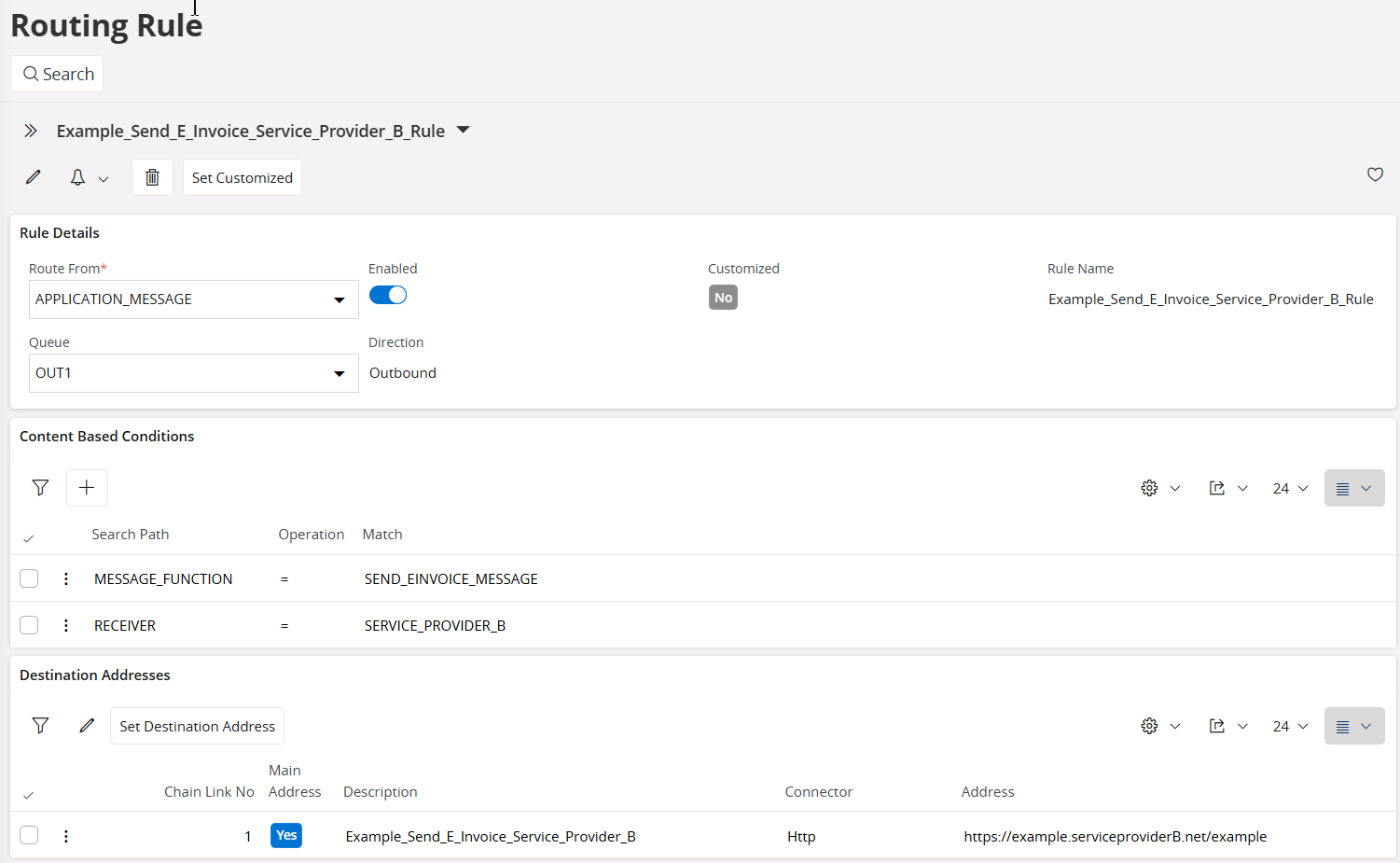
Task: Click the Set Customized button
Action: point(243,177)
